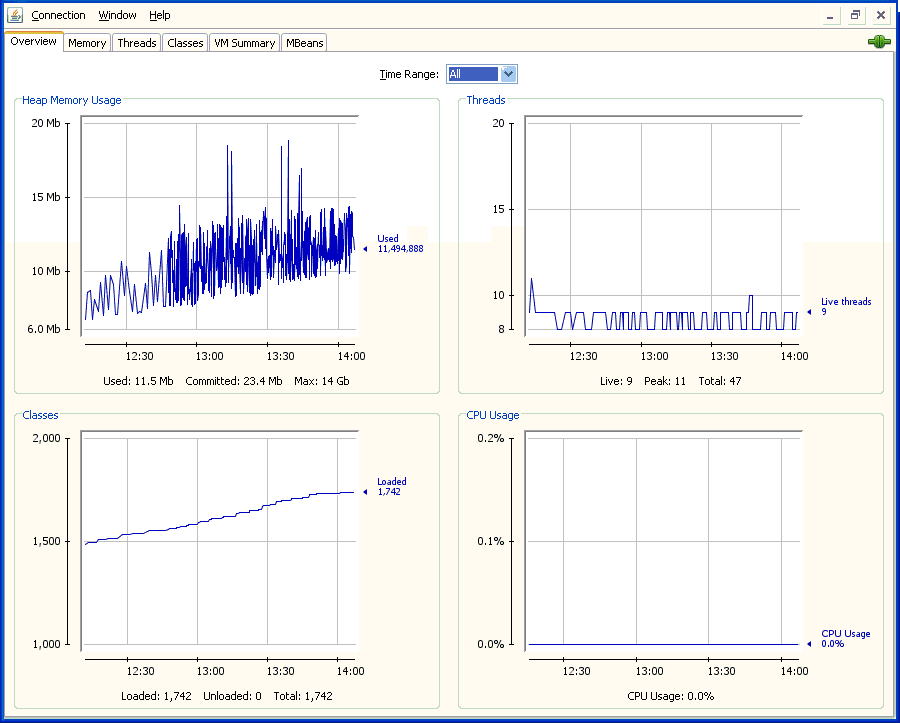Viewport: 900px width, 723px height.
Task: Open the VM Summary tab
Action: coord(244,43)
